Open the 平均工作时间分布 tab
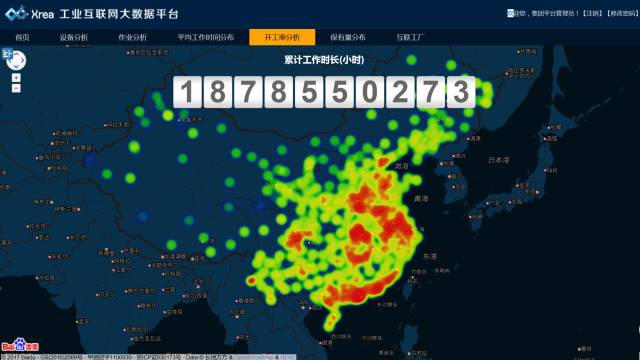 tap(206, 37)
